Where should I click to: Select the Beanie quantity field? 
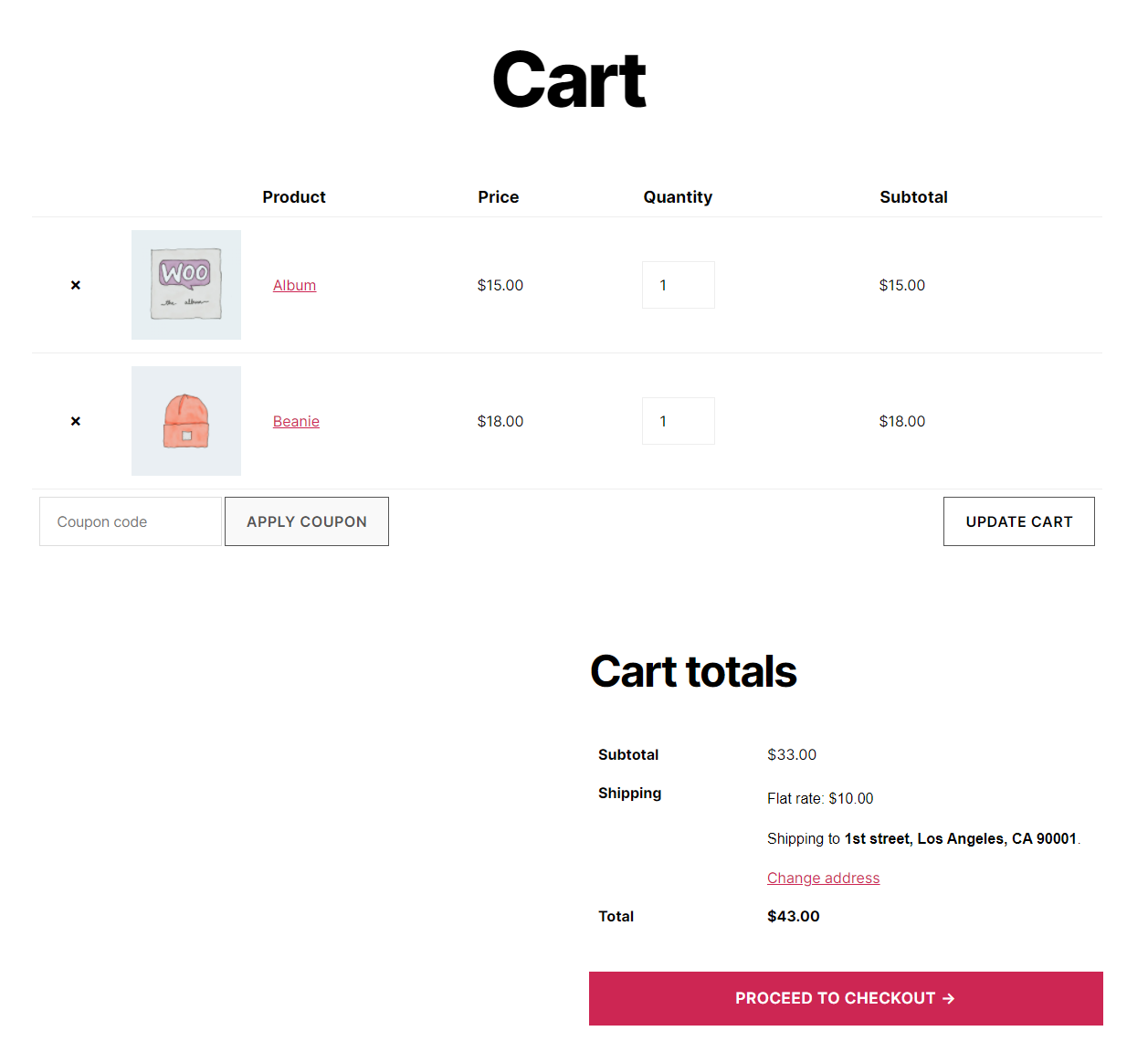pos(678,421)
